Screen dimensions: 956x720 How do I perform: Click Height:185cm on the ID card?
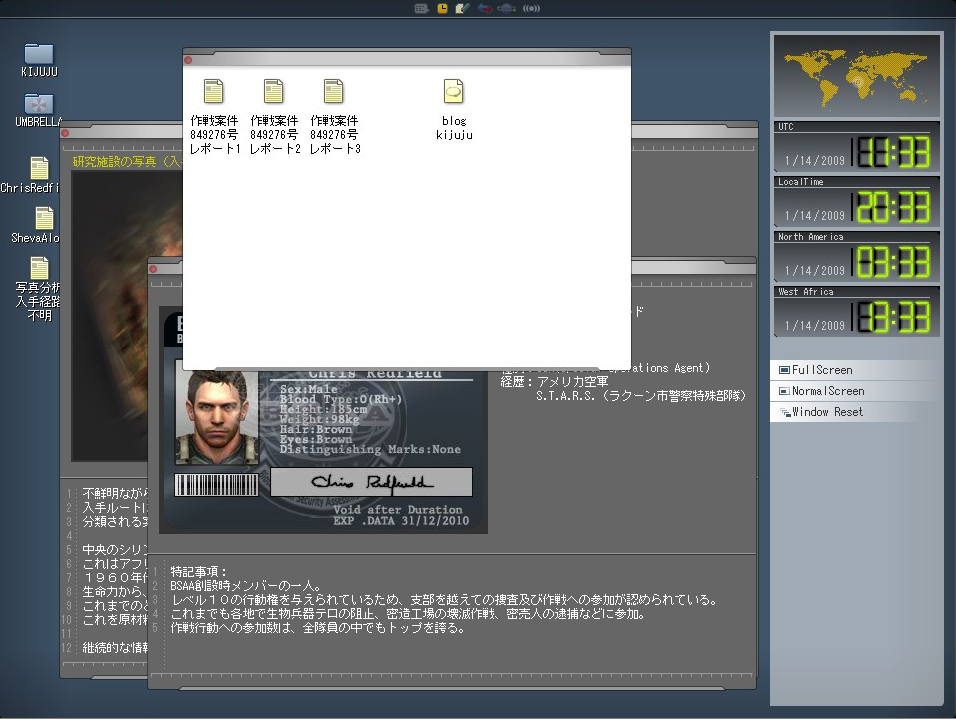click(323, 410)
